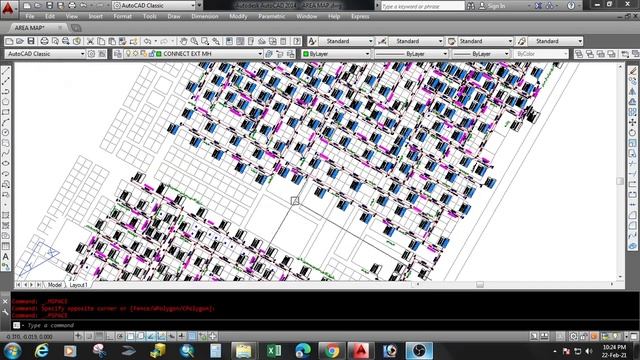Image resolution: width=640 pixels, height=360 pixels.
Task: Toggle Grid Display in status bar
Action: [x=99, y=336]
